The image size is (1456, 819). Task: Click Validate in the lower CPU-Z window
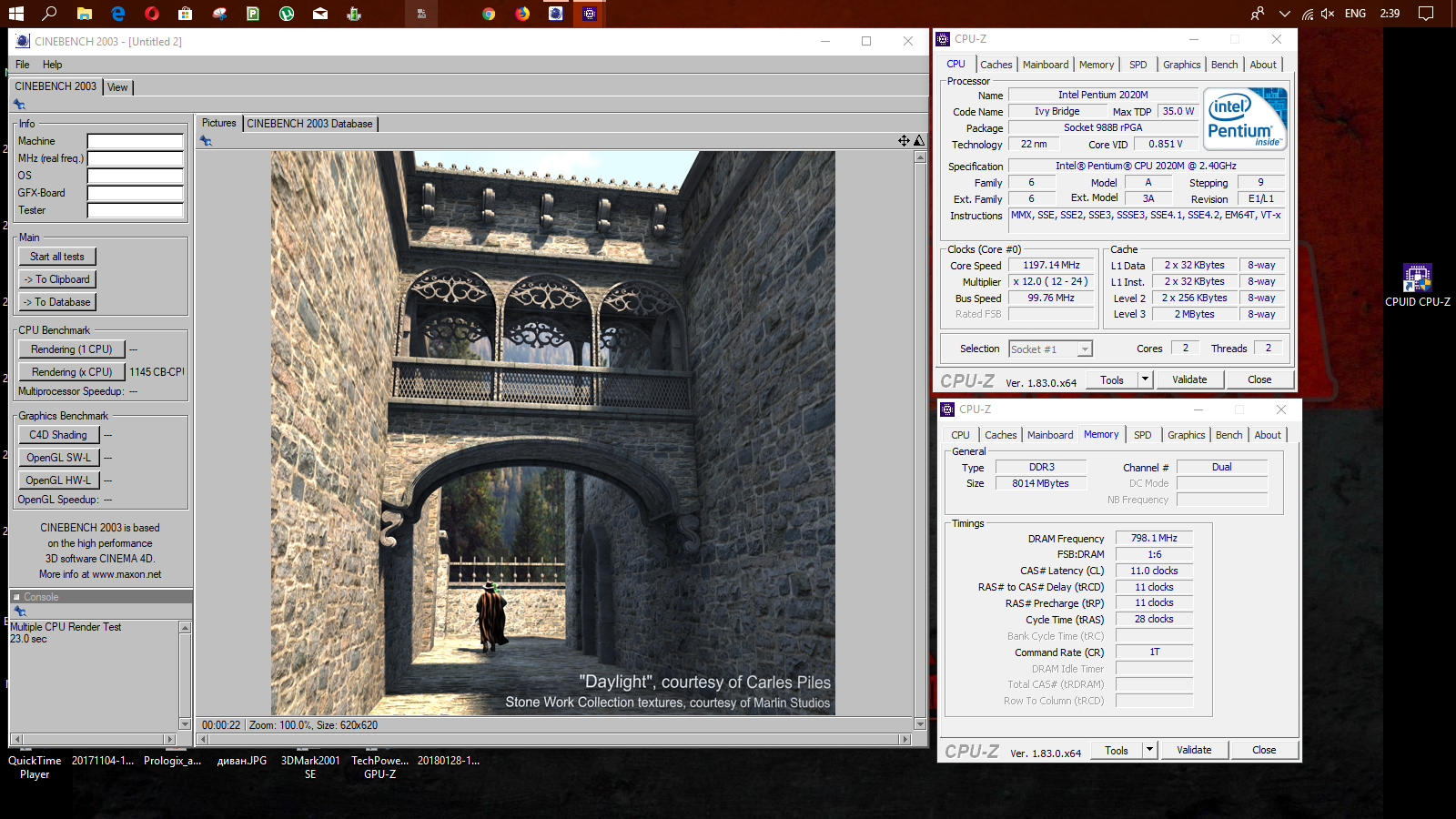click(1194, 750)
